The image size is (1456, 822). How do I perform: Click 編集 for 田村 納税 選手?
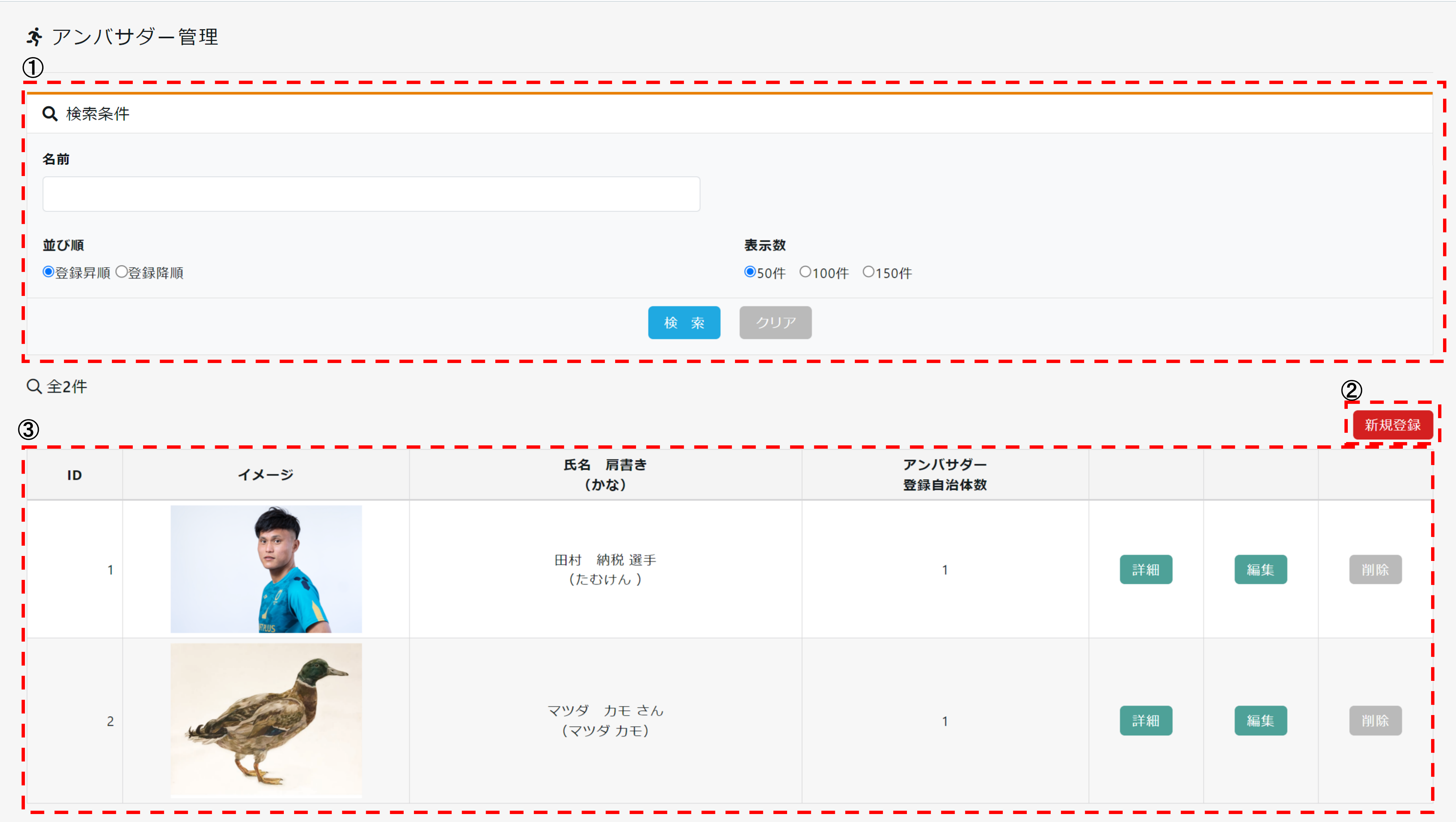[1260, 569]
